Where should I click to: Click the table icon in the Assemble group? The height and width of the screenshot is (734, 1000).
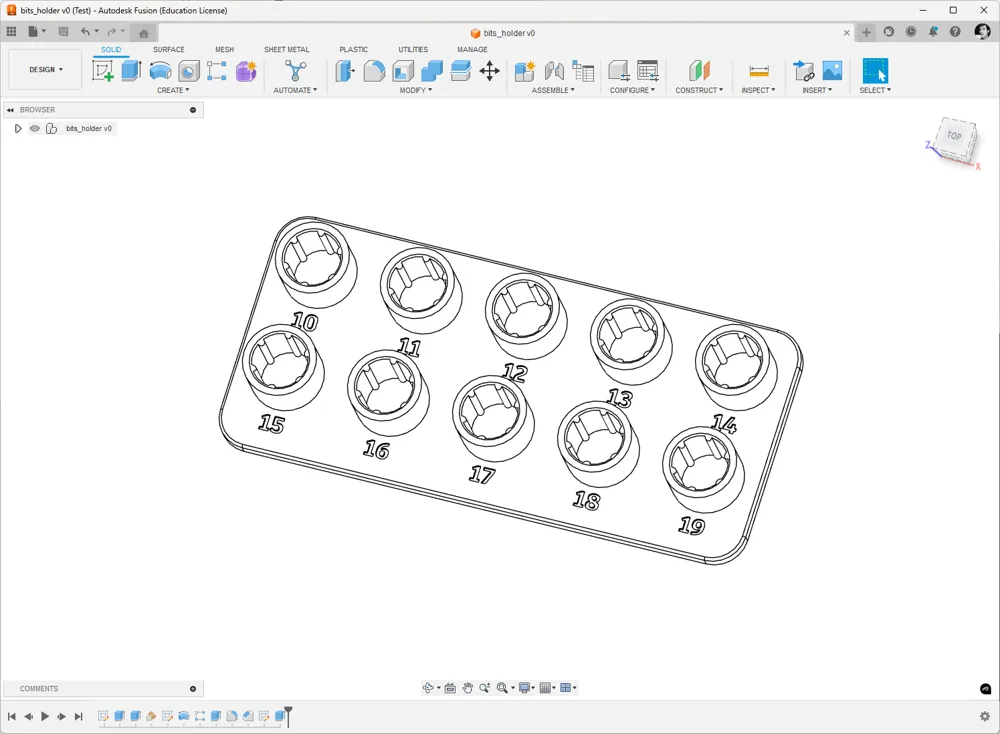pyautogui.click(x=583, y=71)
